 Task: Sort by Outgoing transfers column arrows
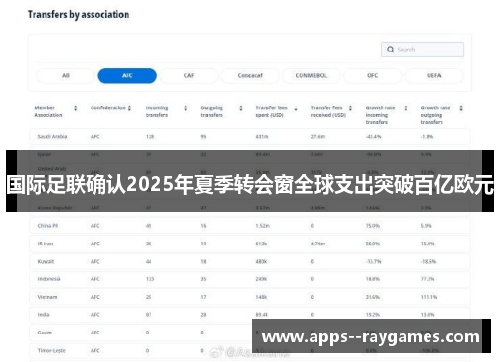coord(241,108)
